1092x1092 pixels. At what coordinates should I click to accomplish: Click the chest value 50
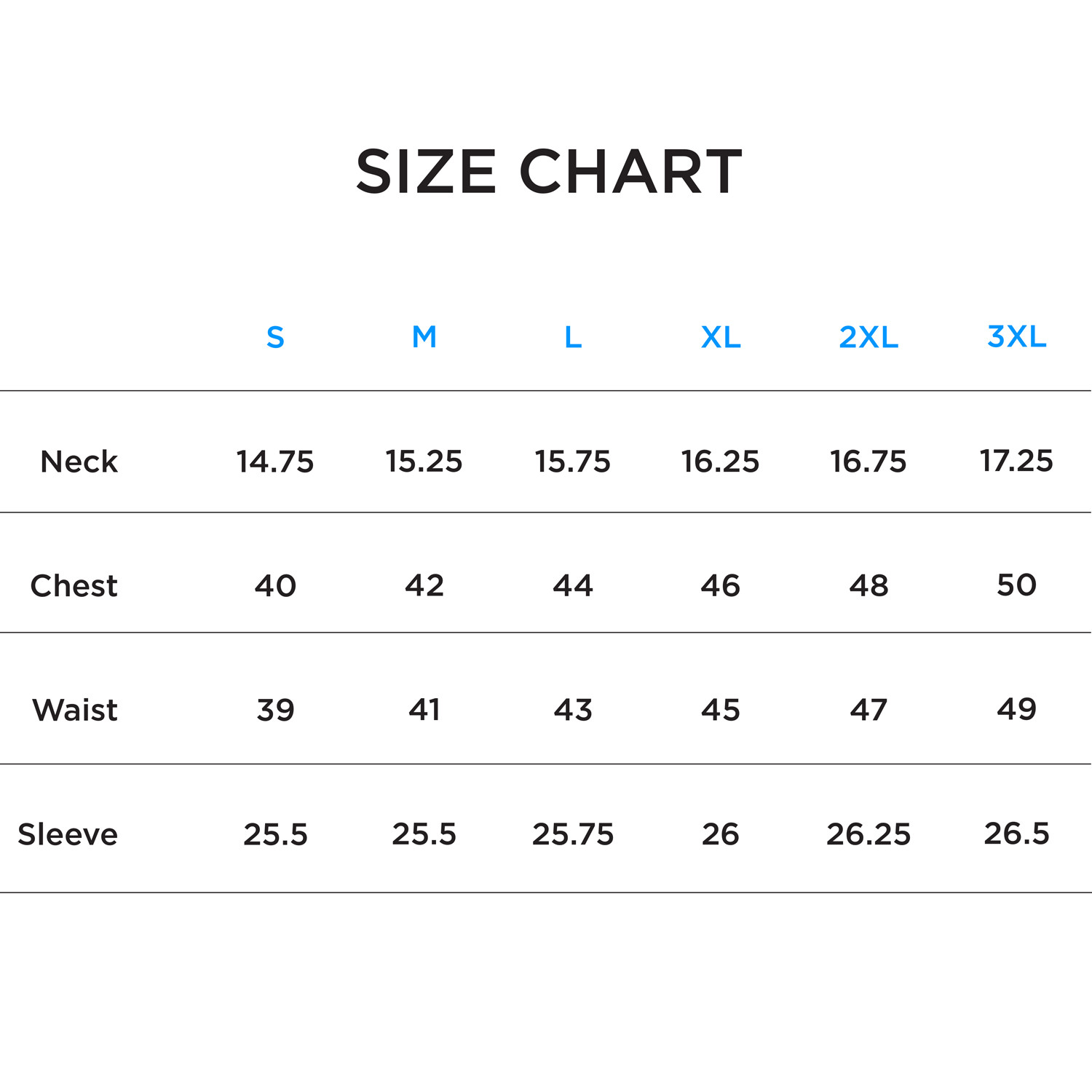click(x=1016, y=585)
